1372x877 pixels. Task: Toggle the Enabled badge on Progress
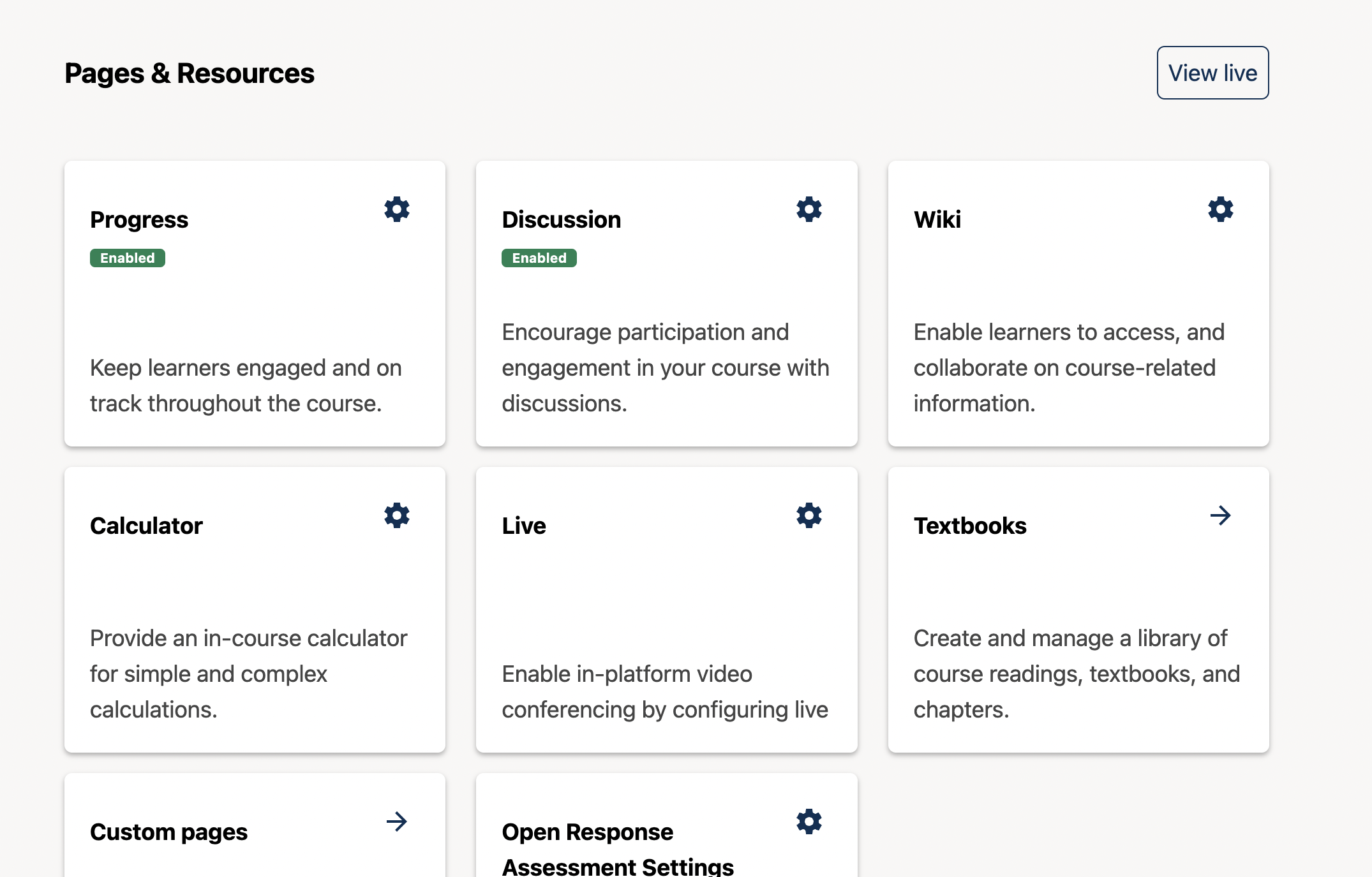pyautogui.click(x=127, y=258)
